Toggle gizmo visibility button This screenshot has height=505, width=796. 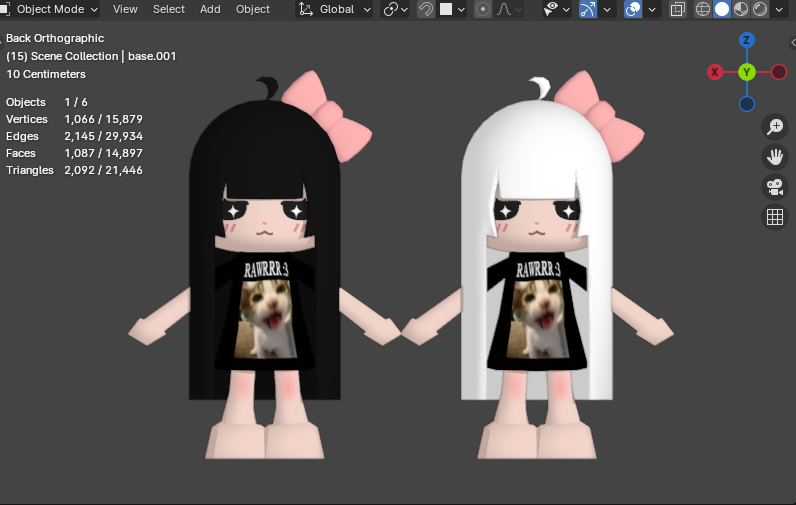[587, 9]
